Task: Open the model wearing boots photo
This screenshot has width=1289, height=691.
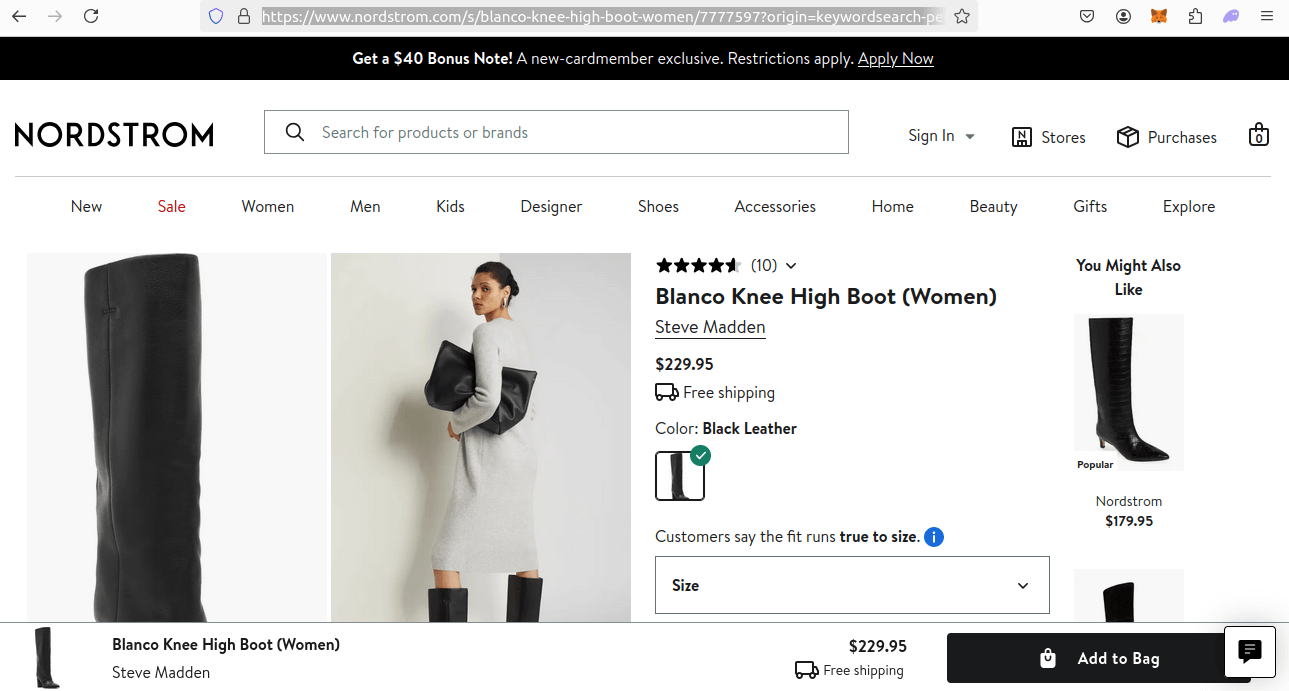Action: [x=481, y=437]
